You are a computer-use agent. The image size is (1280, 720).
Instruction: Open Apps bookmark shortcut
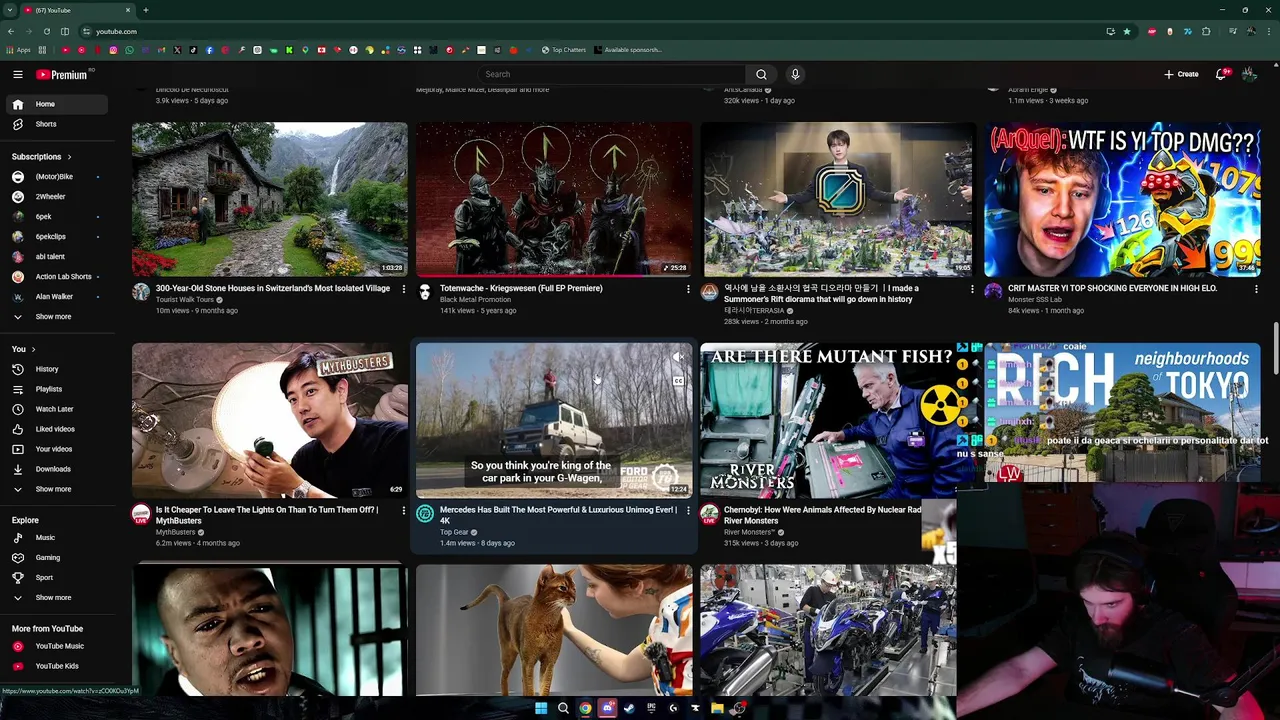(18, 50)
